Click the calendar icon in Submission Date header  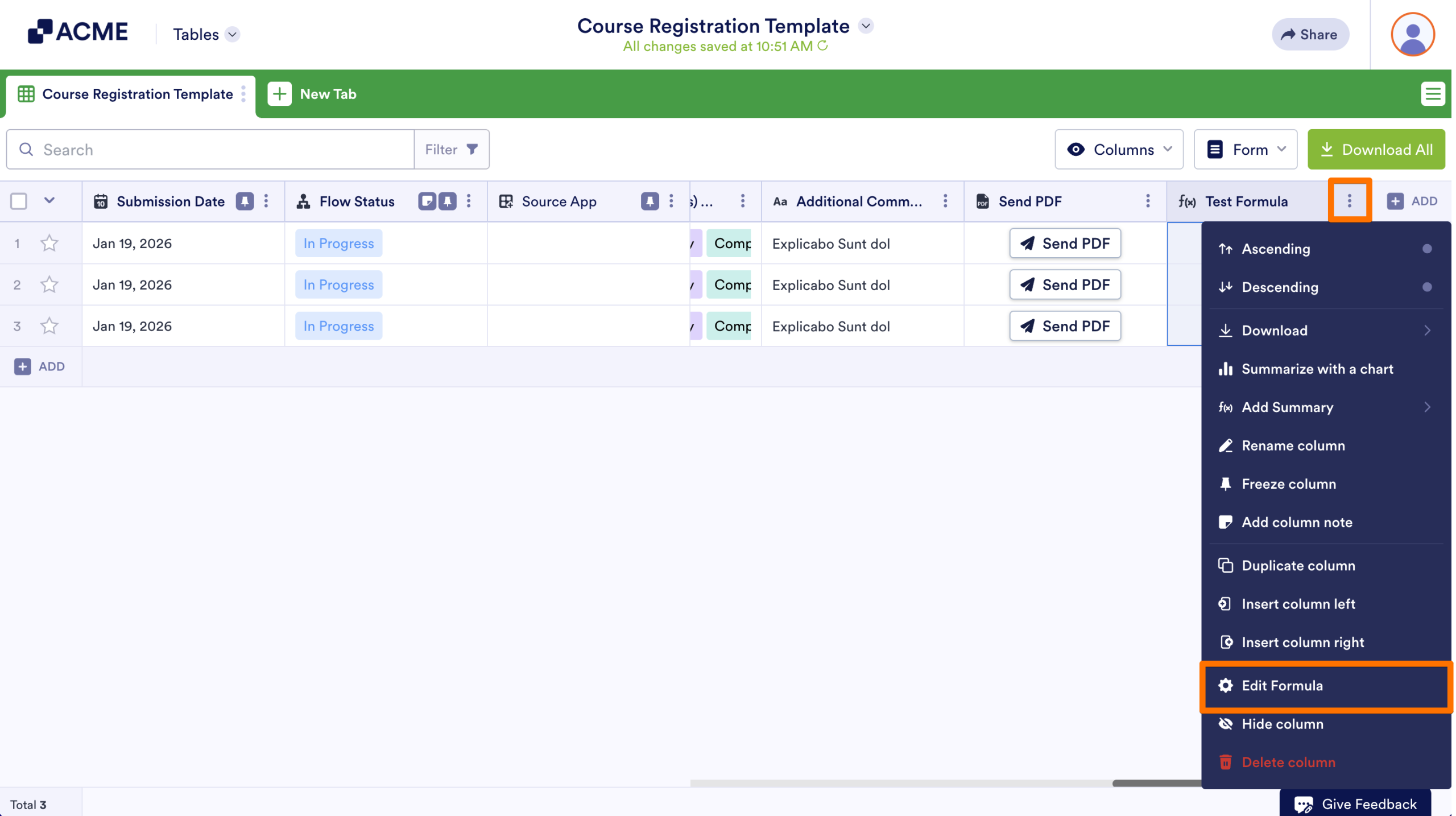click(100, 201)
